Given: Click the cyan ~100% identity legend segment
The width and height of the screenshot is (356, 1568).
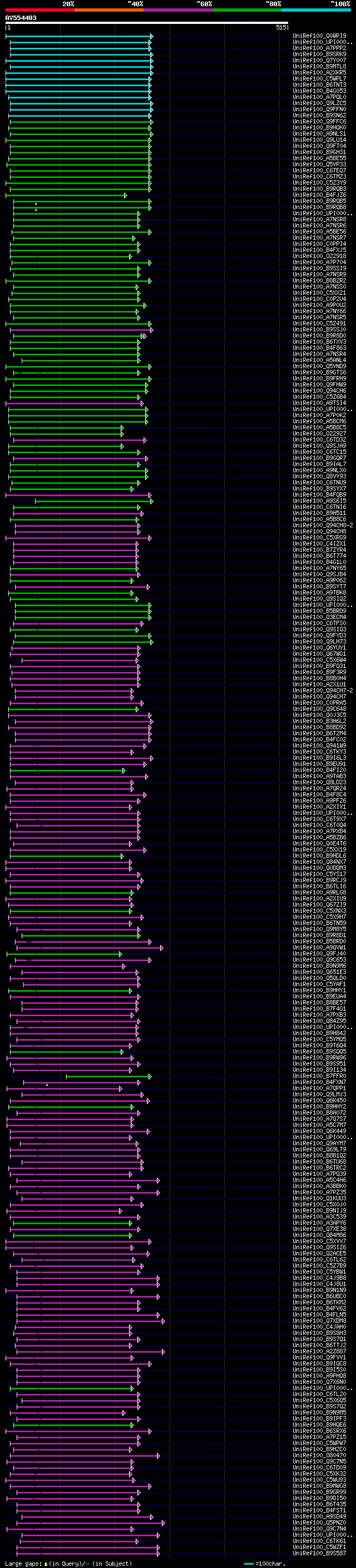Looking at the screenshot, I should [316, 10].
